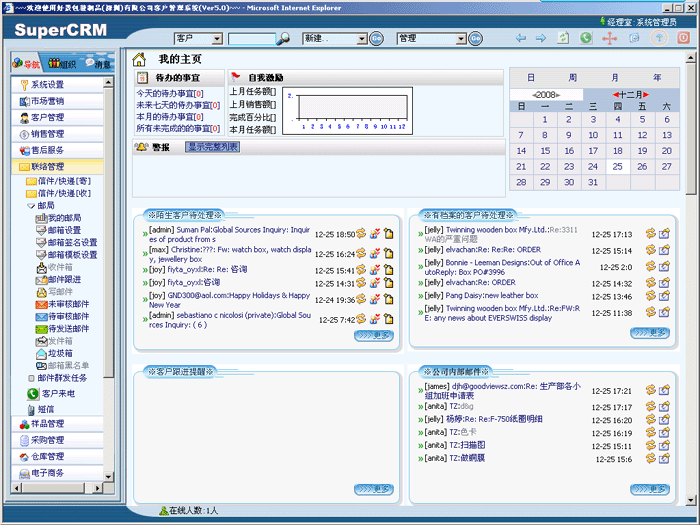Screen dimensions: 700x525
Task: Switch calendar to 年 view
Action: (x=657, y=78)
